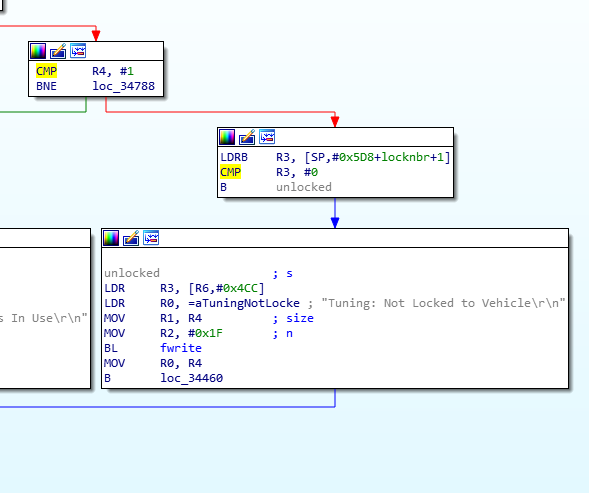The width and height of the screenshot is (589, 493).
Task: Click 0x4CC offset in LDR instruction
Action: (x=240, y=288)
